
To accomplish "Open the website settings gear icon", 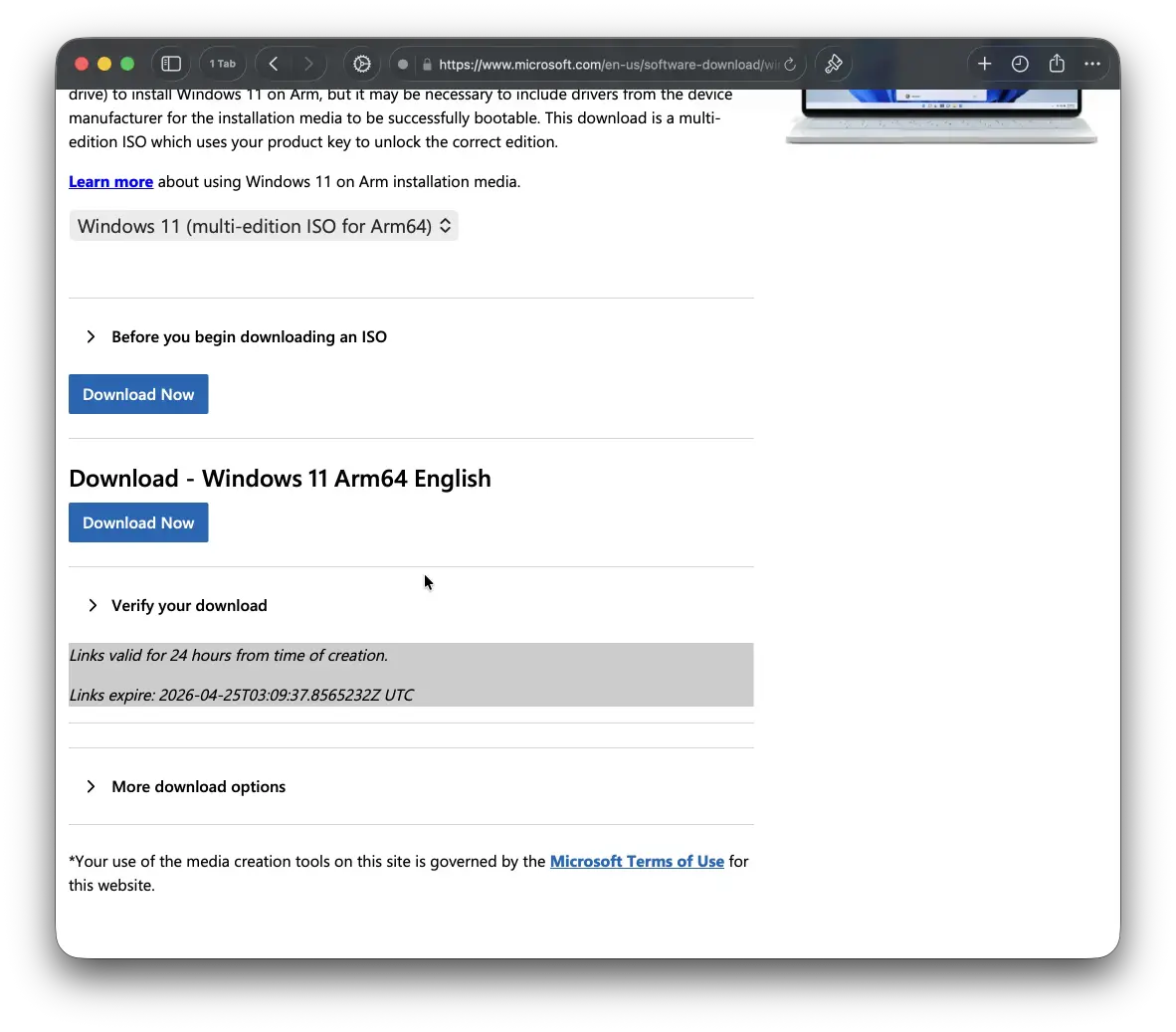I will coord(362,64).
